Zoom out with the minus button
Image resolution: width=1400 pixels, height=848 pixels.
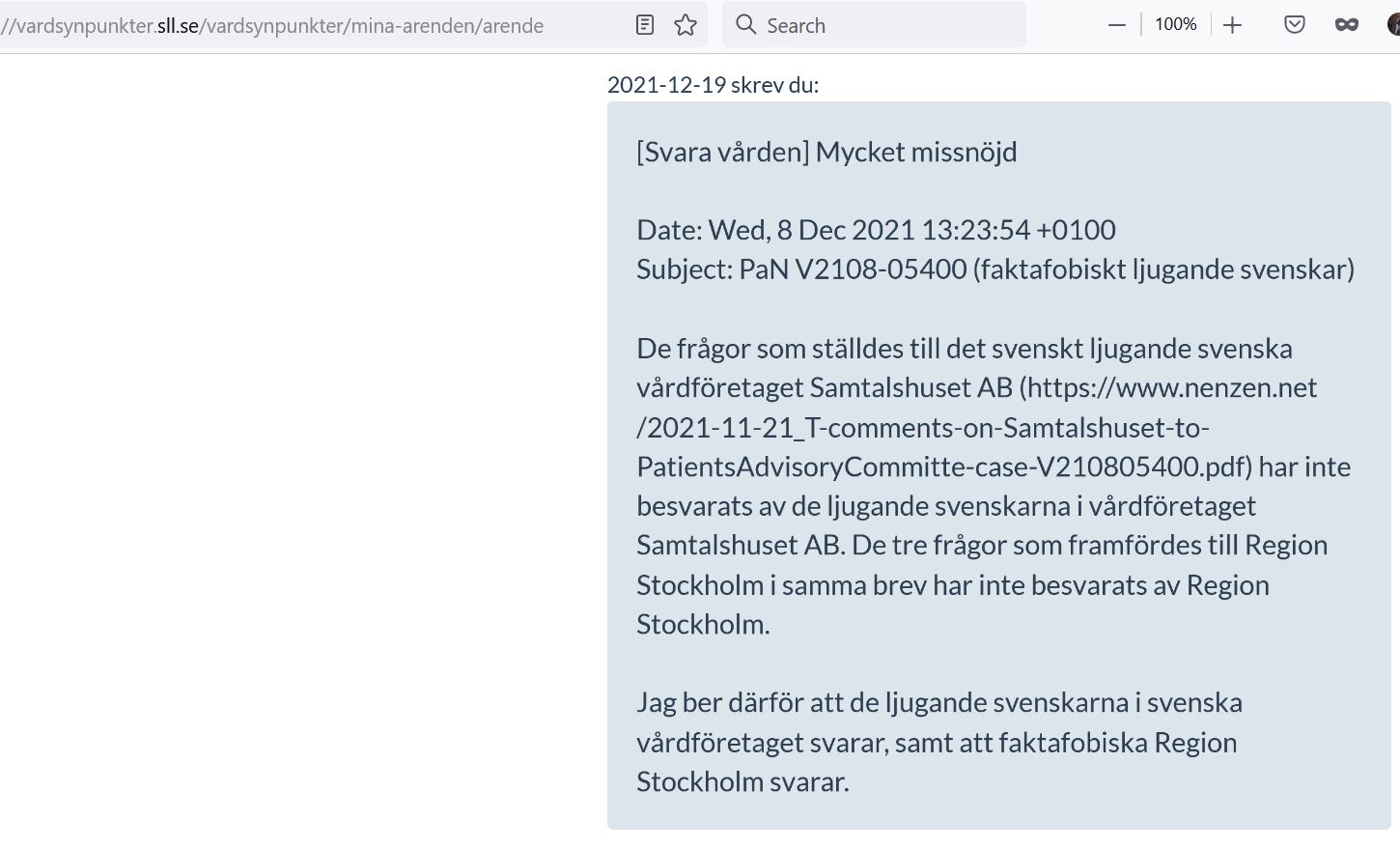point(1117,25)
